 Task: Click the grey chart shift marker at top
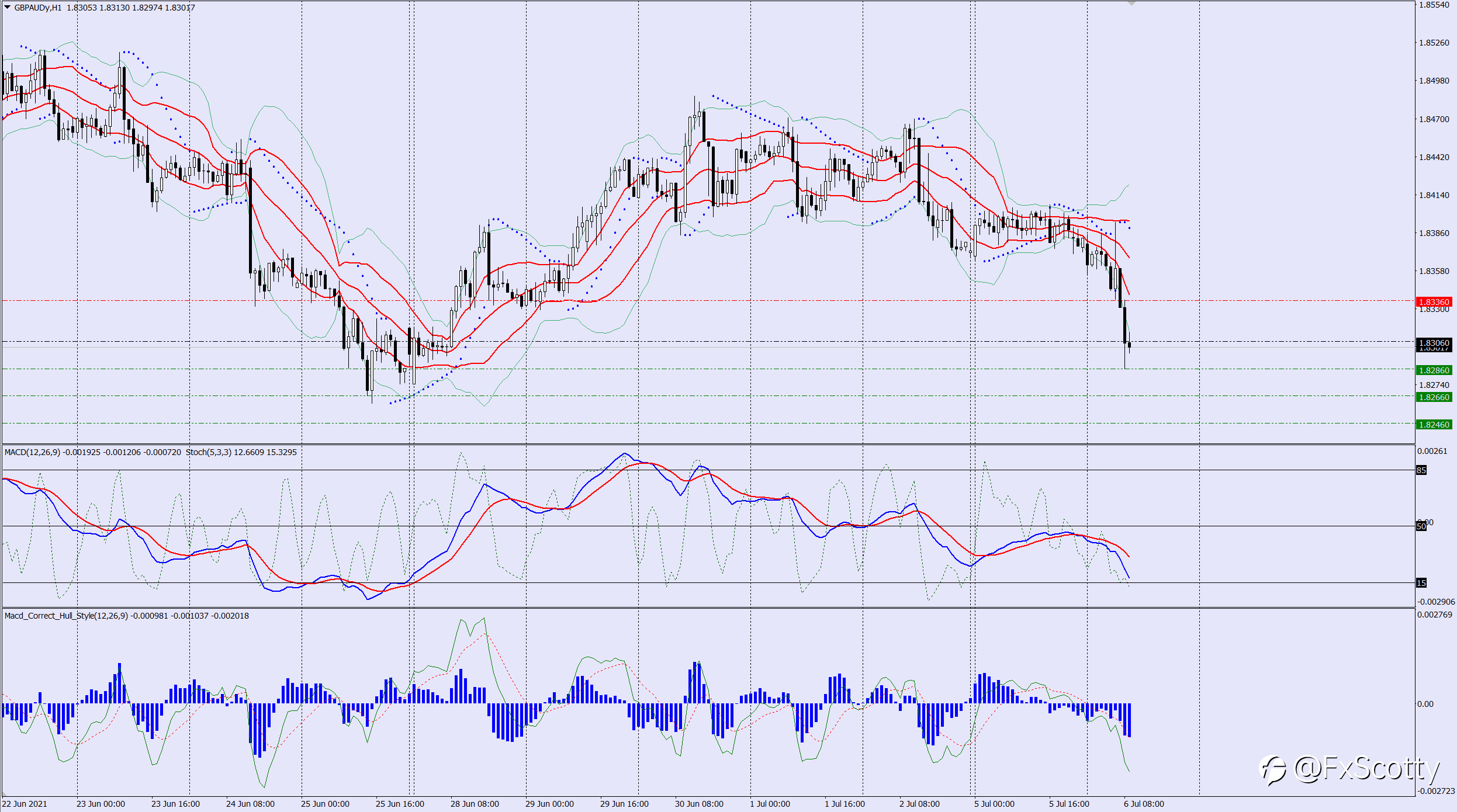point(1131,4)
